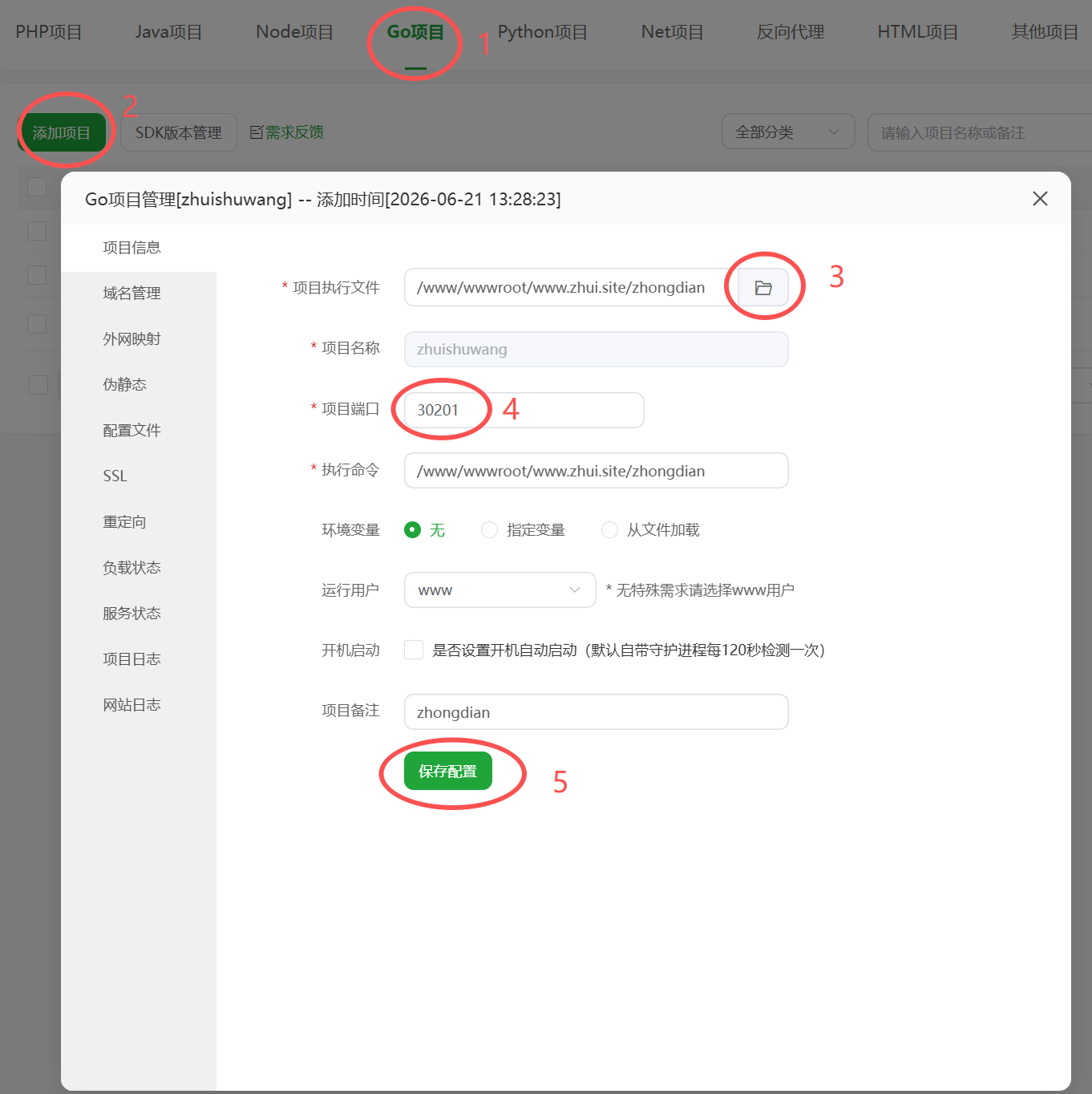Open the 全部分类 category dropdown
This screenshot has width=1092, height=1094.
click(788, 132)
